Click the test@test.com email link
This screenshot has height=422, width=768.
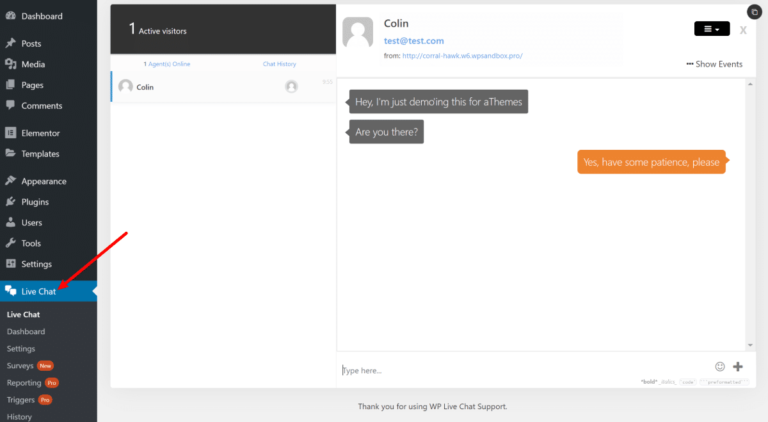pyautogui.click(x=413, y=41)
